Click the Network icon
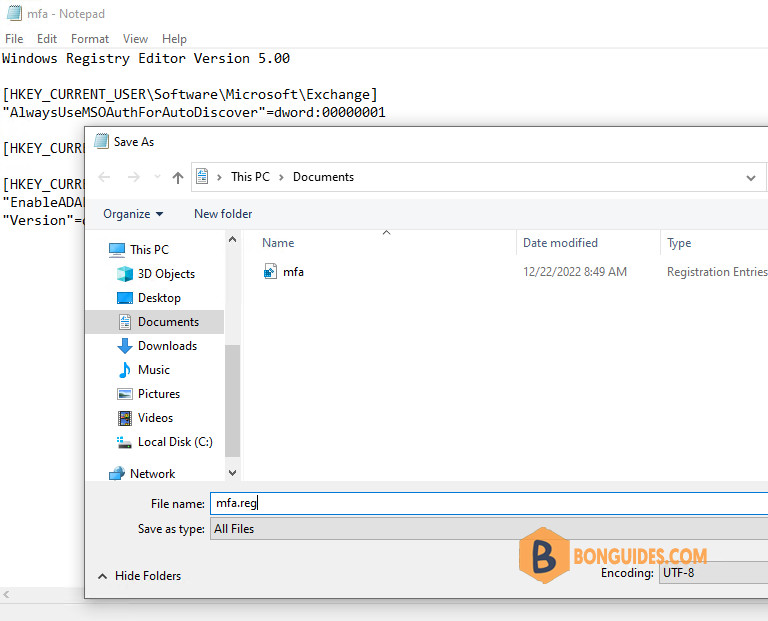 click(117, 474)
